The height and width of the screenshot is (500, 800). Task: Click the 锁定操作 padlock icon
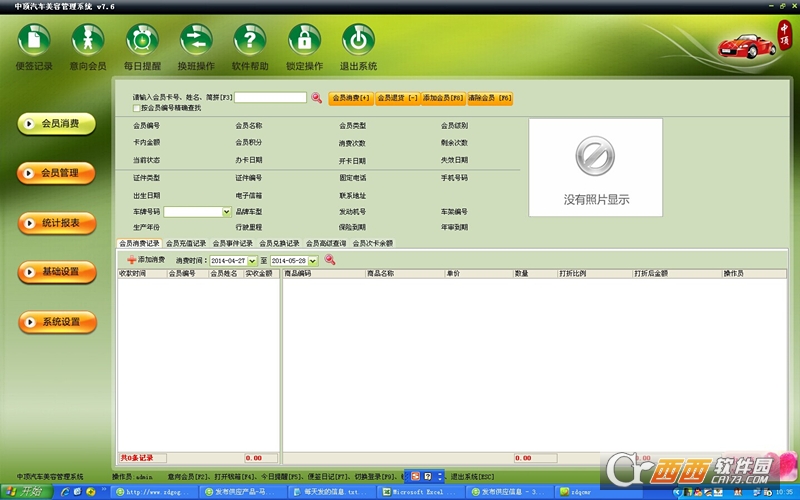click(304, 40)
